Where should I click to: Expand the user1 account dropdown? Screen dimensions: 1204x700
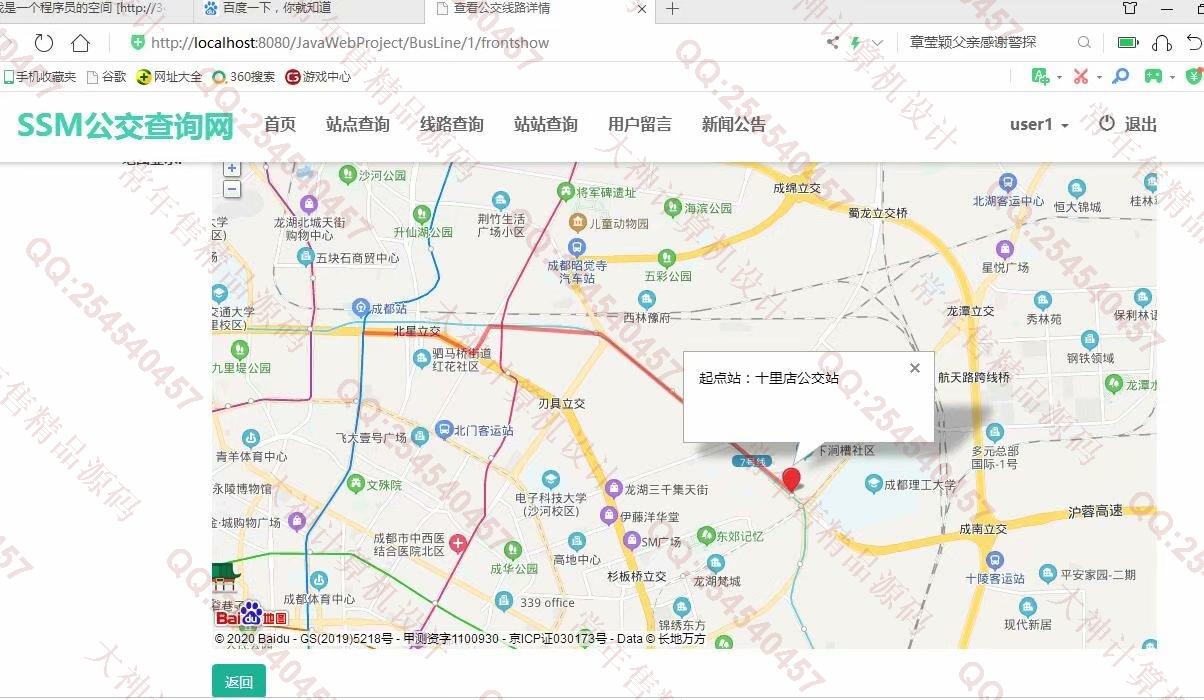(x=1039, y=125)
